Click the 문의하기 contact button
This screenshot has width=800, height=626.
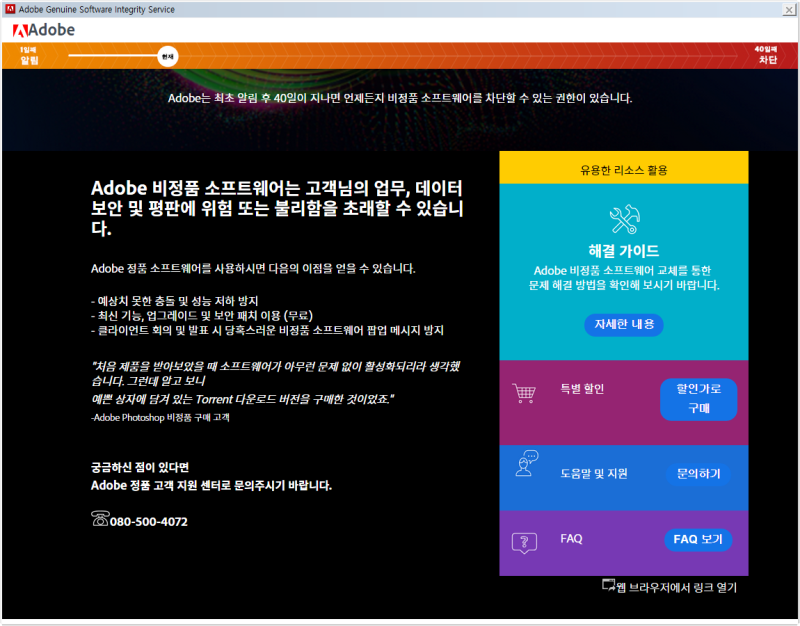pos(698,474)
